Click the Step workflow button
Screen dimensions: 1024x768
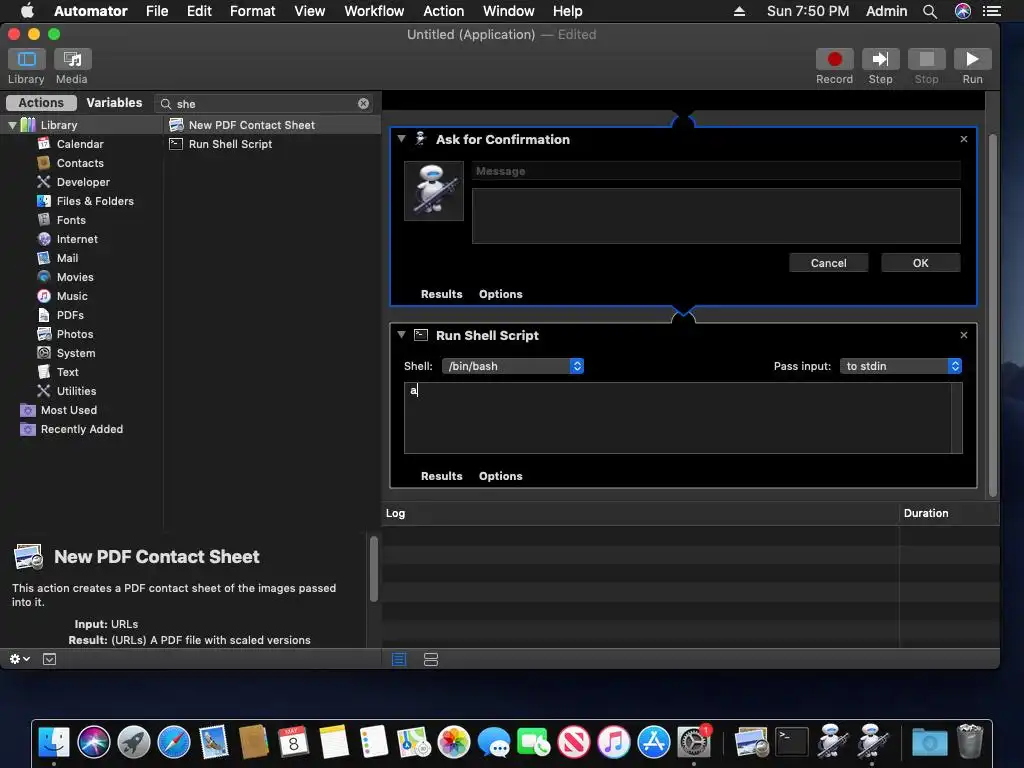coord(880,59)
